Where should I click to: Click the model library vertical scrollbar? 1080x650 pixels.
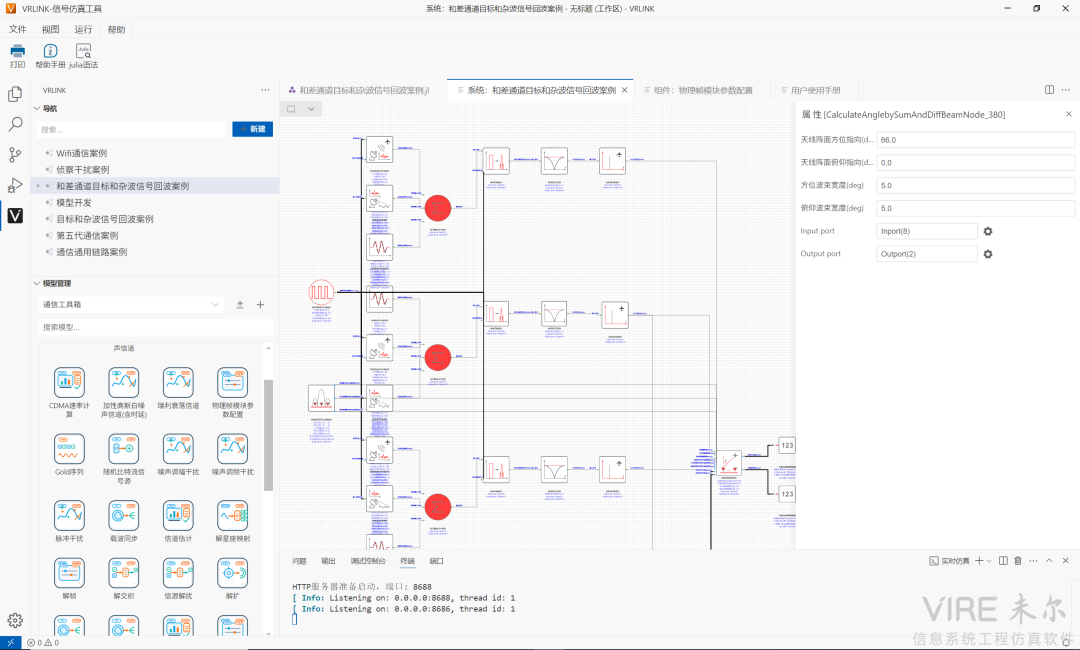(269, 434)
